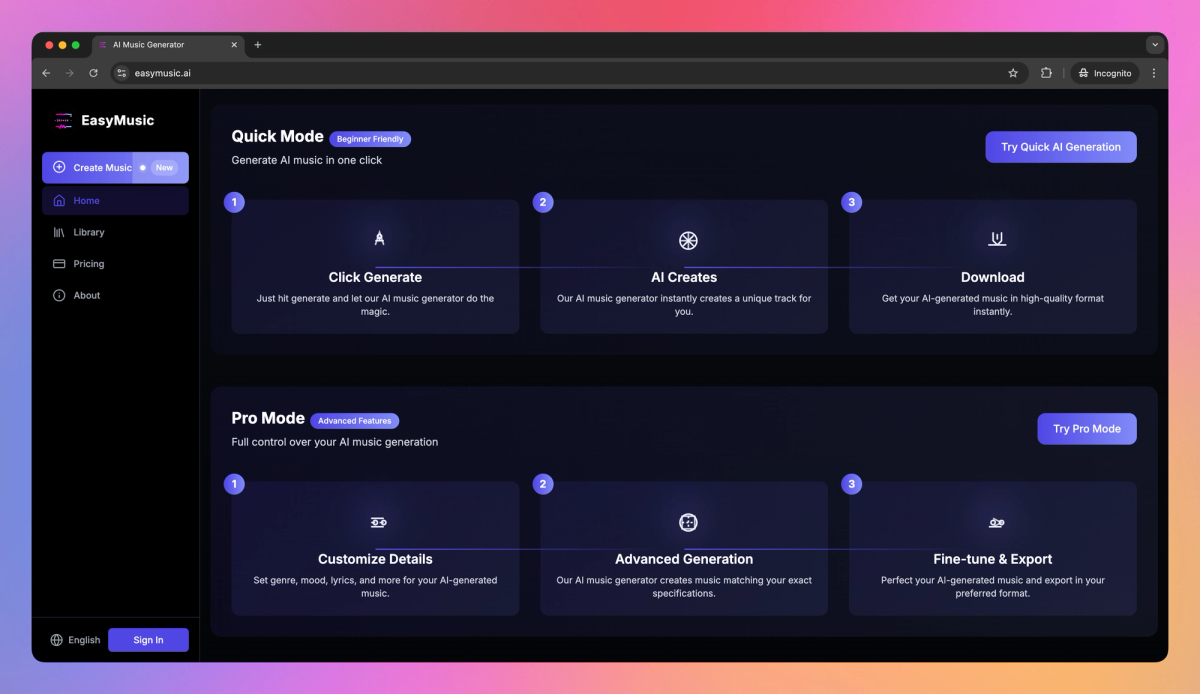
Task: Click the EasyMusic logo
Action: (105, 120)
